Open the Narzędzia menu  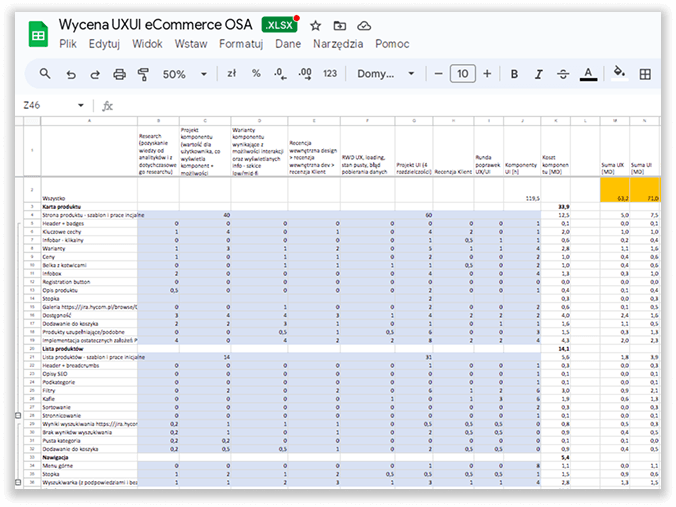click(x=338, y=44)
